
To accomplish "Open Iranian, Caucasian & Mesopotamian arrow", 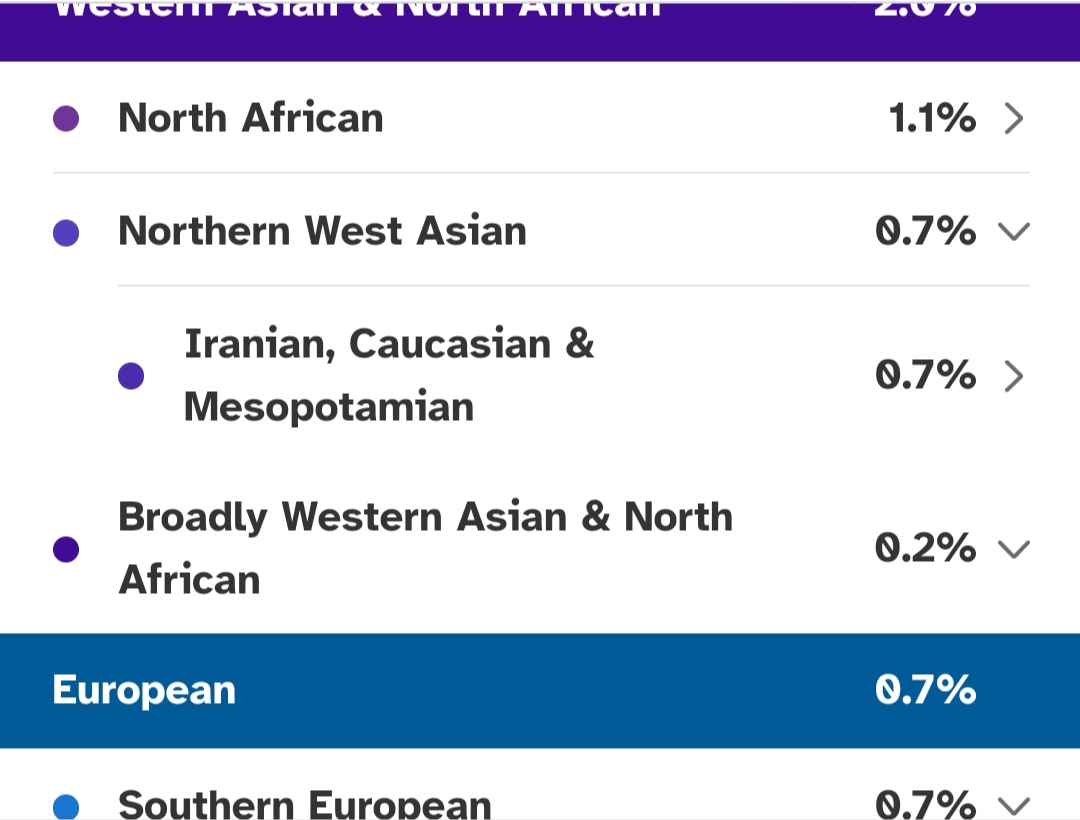I will pyautogui.click(x=1014, y=376).
